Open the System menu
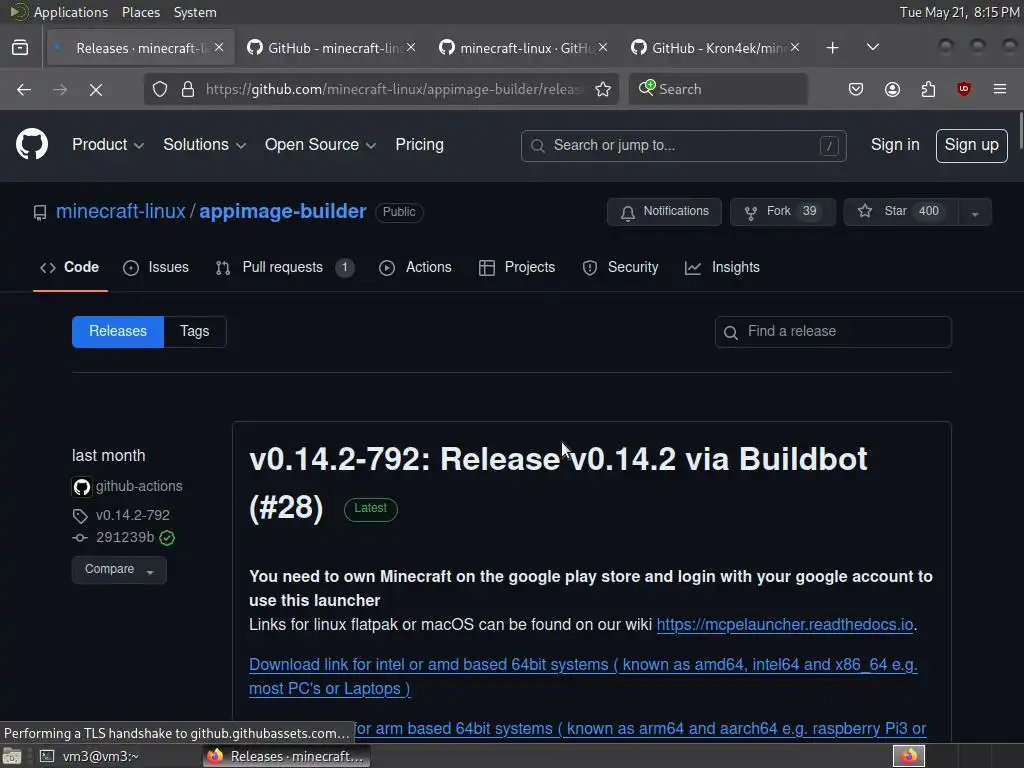Screen dimensions: 1024x768 point(195,12)
